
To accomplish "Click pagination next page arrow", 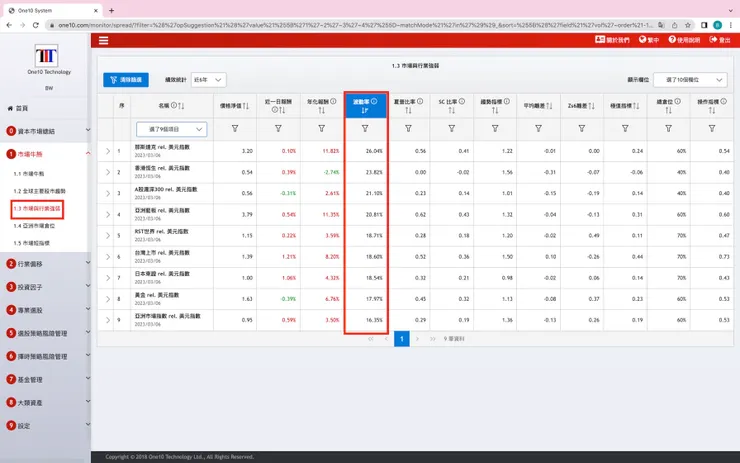I will pos(417,339).
